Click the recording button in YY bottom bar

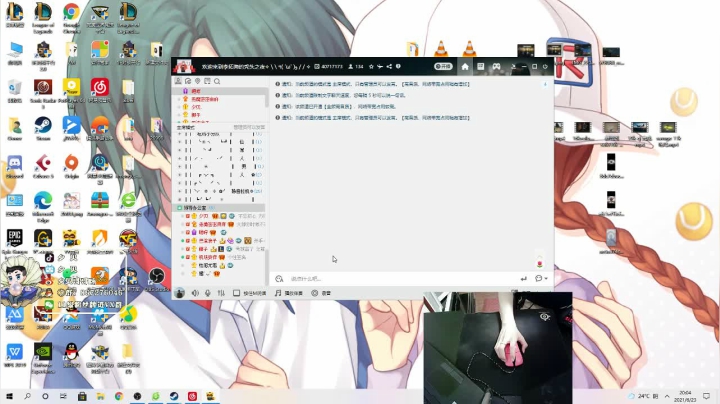point(321,293)
